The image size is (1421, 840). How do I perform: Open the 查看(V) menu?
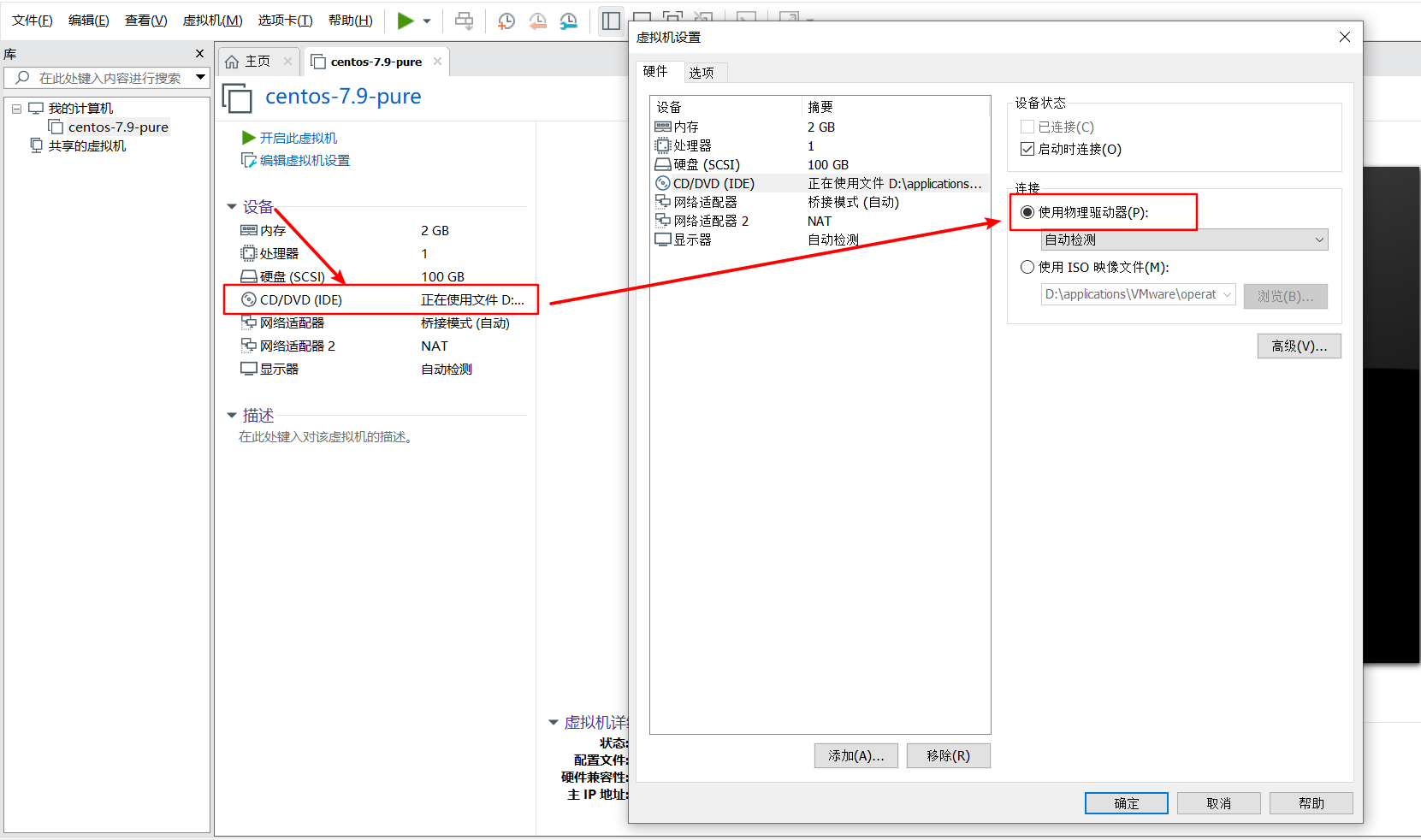(145, 21)
